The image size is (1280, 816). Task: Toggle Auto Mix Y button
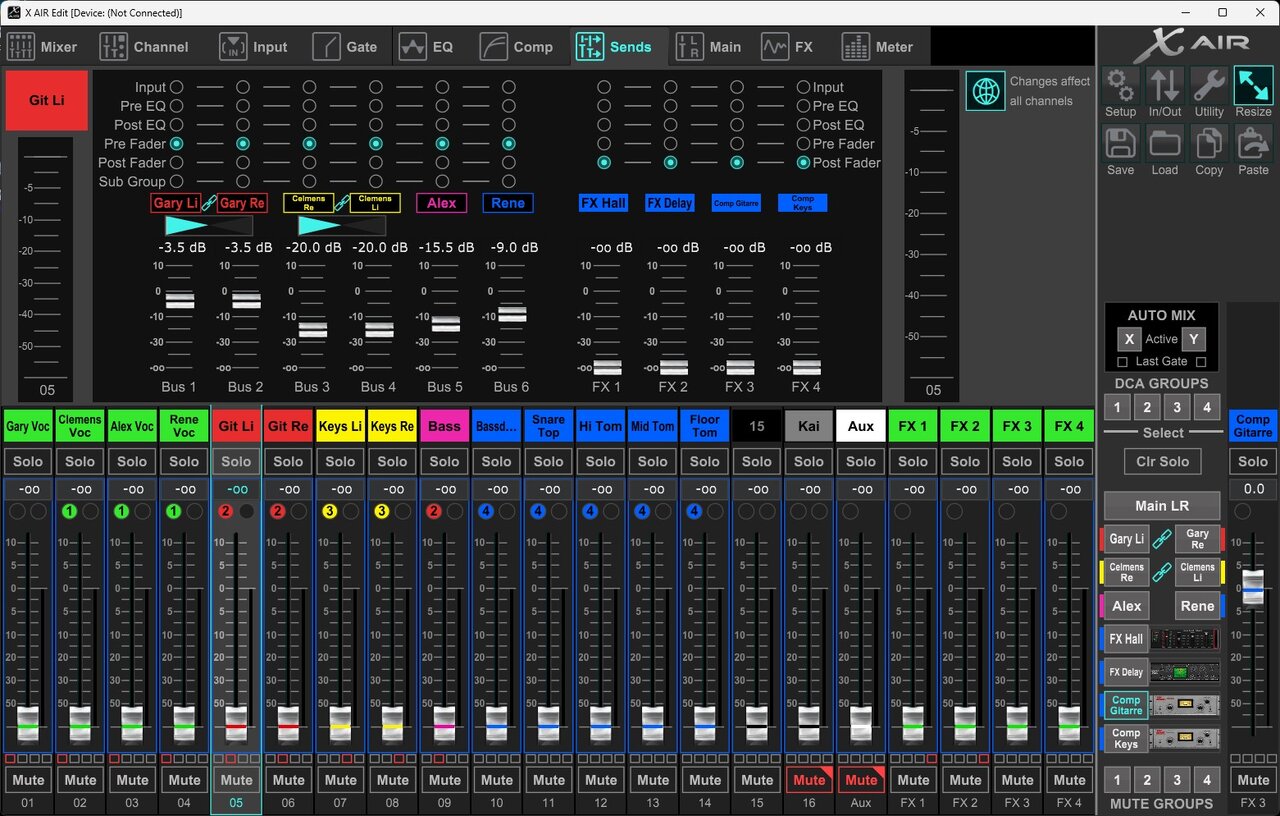[x=1193, y=339]
